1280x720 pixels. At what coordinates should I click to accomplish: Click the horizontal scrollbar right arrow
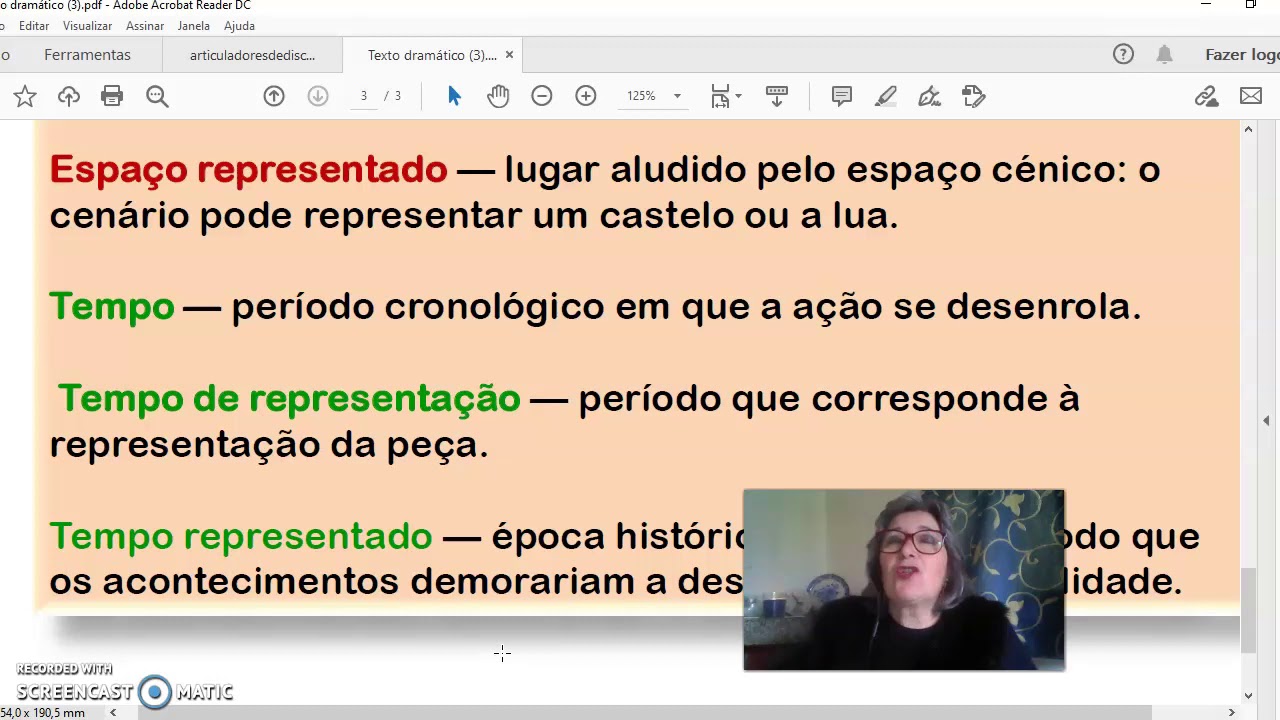1232,712
